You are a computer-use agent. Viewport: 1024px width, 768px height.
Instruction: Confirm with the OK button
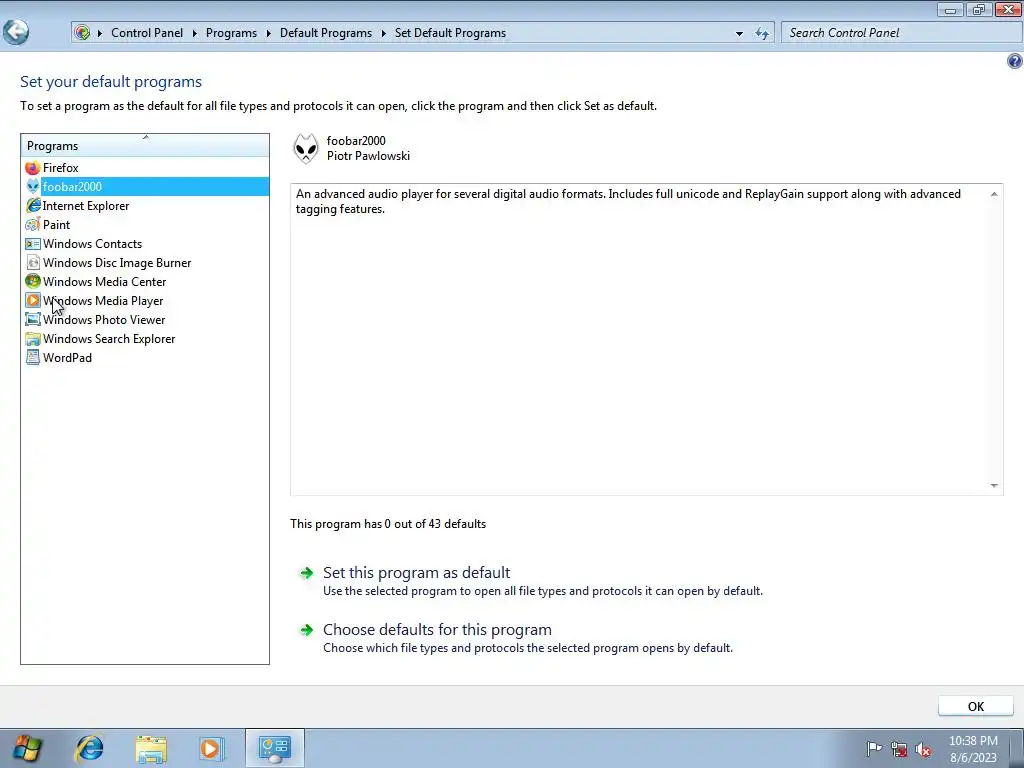coord(976,707)
